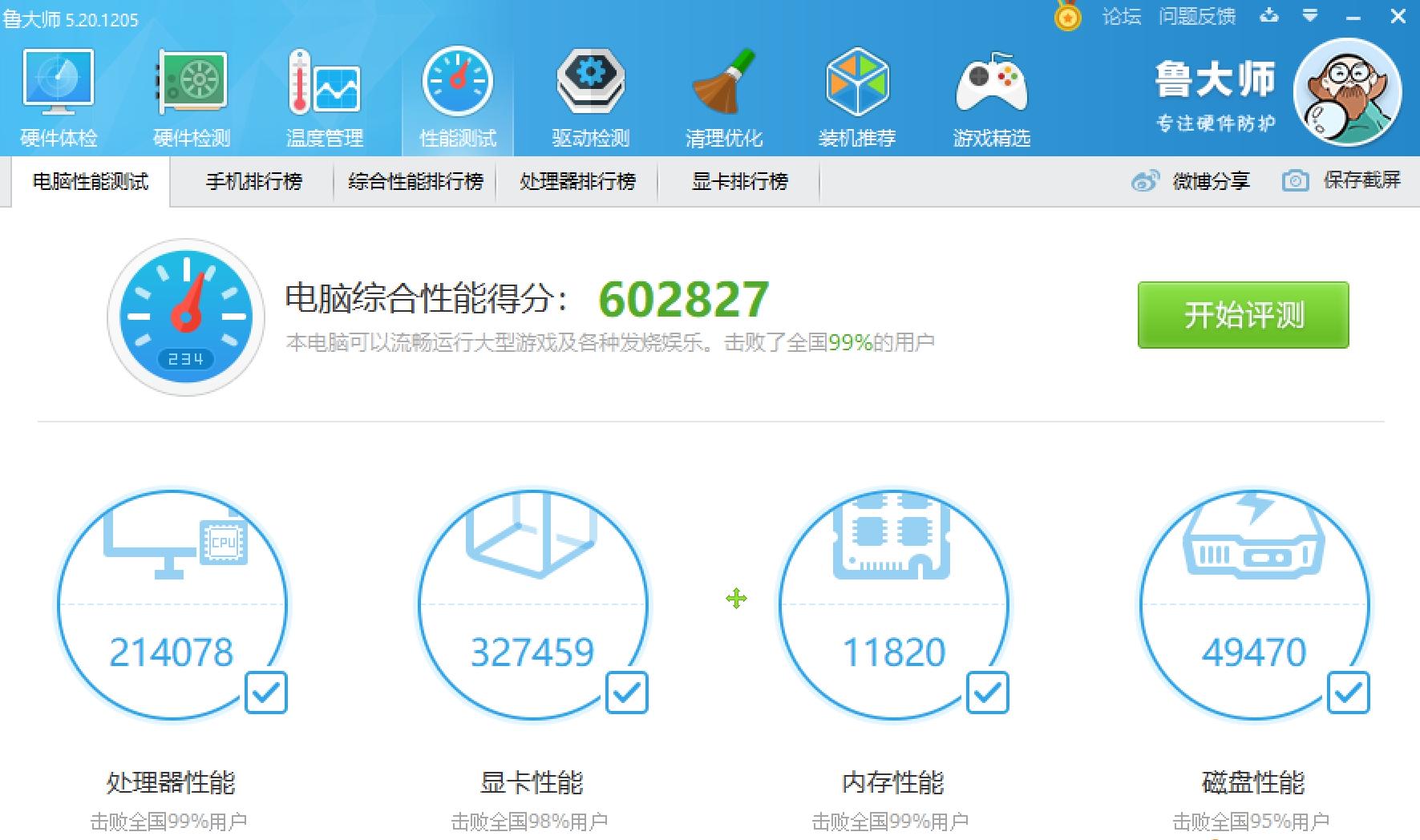Viewport: 1420px width, 840px height.
Task: Open the 处理器排行榜 ranking tab
Action: (x=579, y=181)
